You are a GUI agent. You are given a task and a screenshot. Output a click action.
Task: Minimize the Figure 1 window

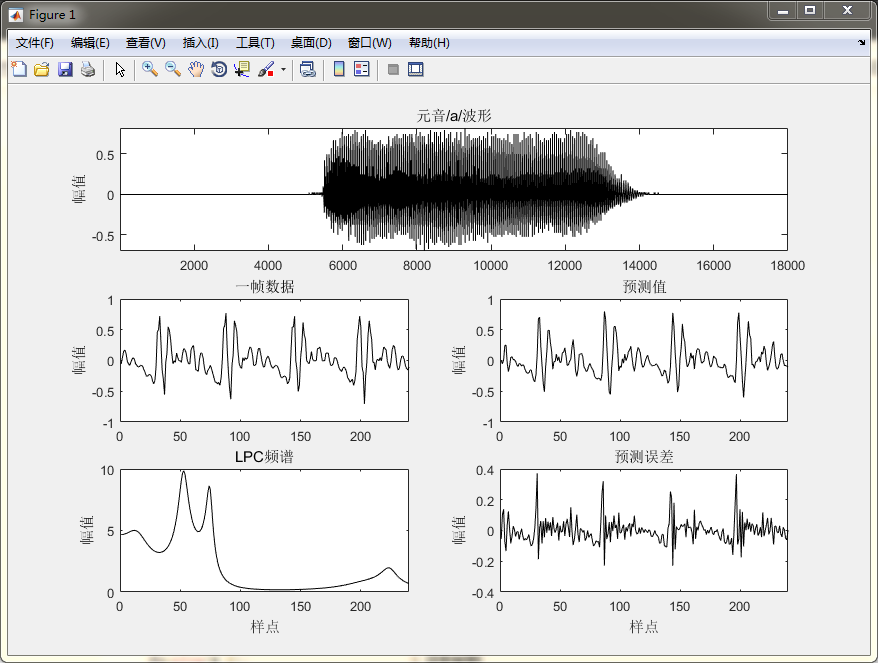(x=783, y=11)
